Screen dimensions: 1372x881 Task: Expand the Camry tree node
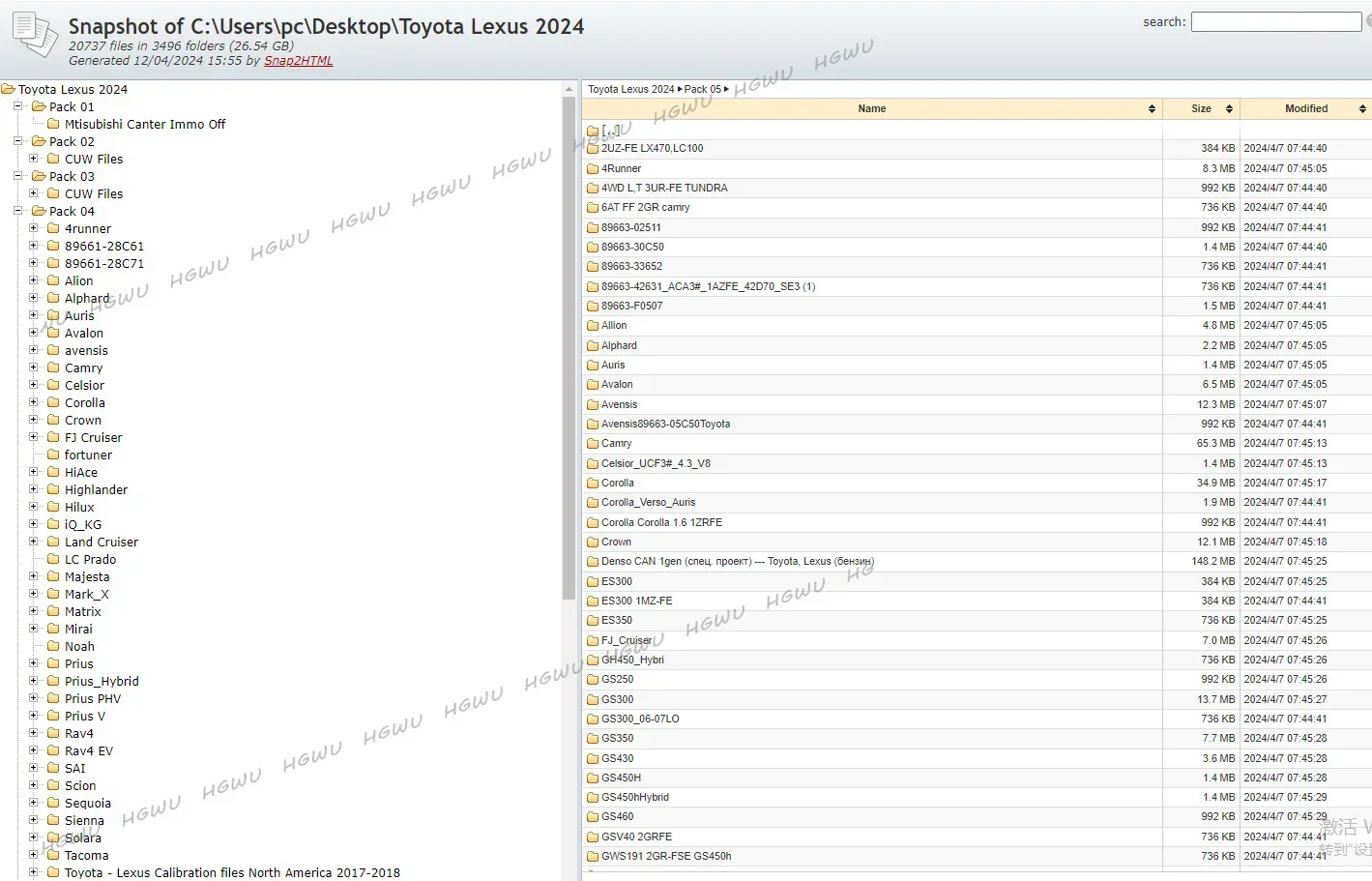pos(33,367)
